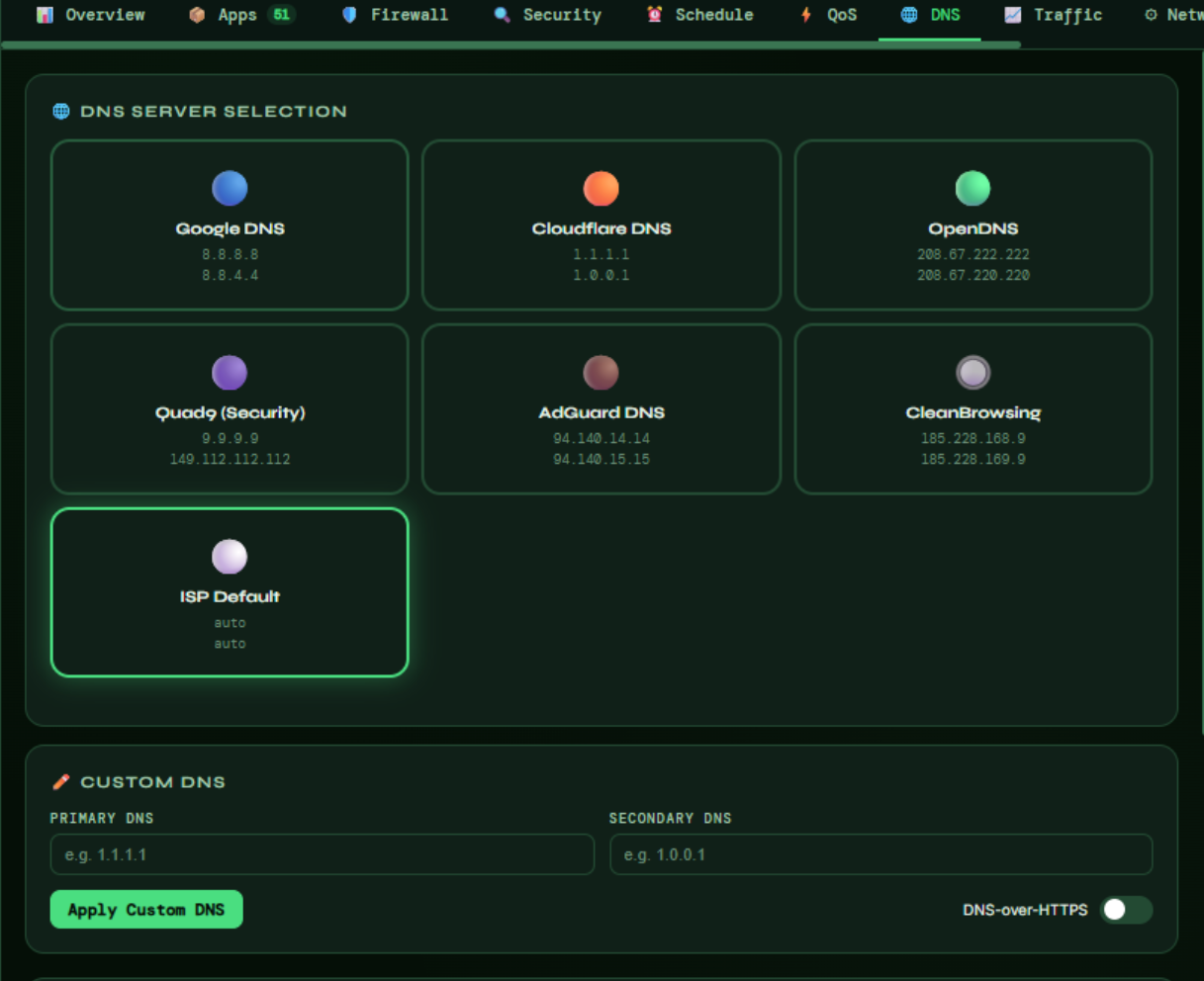1204x981 pixels.
Task: Choose the ISP Default card title
Action: [230, 596]
